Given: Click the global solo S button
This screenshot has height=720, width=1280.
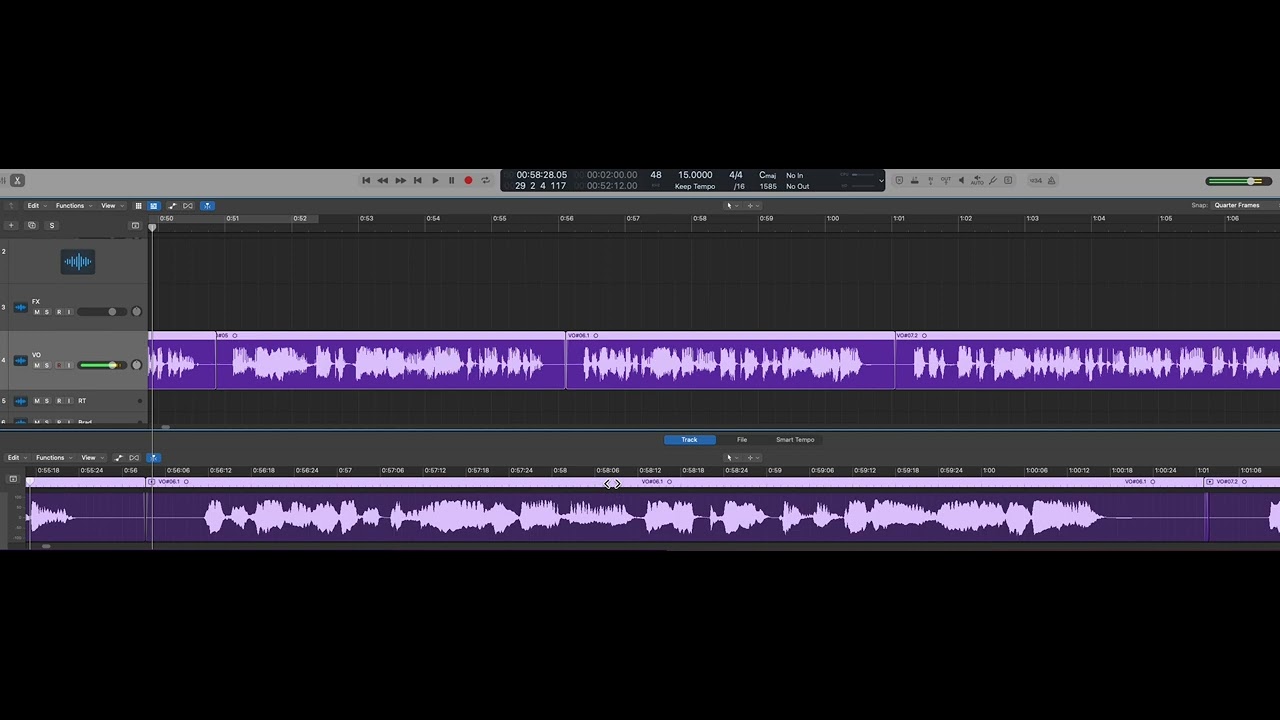Looking at the screenshot, I should (x=52, y=225).
